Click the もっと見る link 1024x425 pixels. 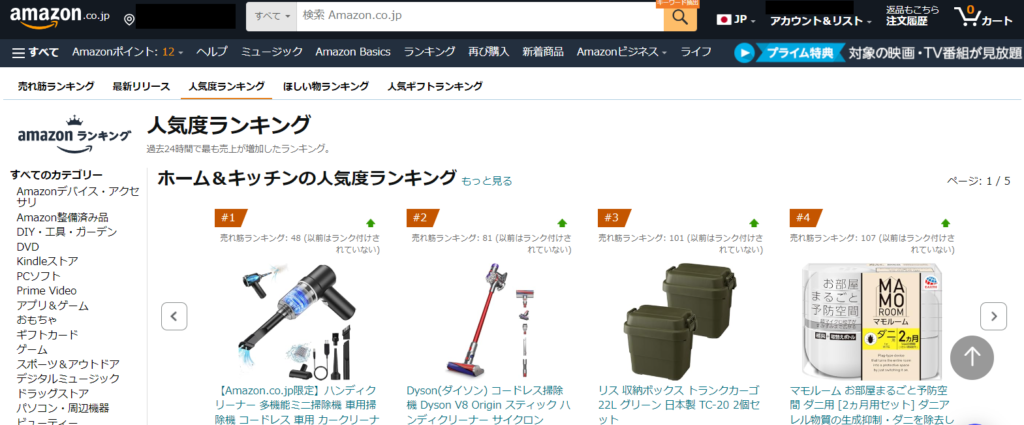[487, 181]
